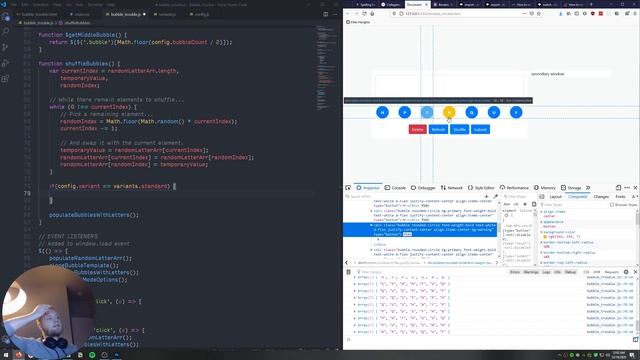The width and height of the screenshot is (640, 360).
Task: Expand border-top-left-radius computed property
Action: click(542, 262)
